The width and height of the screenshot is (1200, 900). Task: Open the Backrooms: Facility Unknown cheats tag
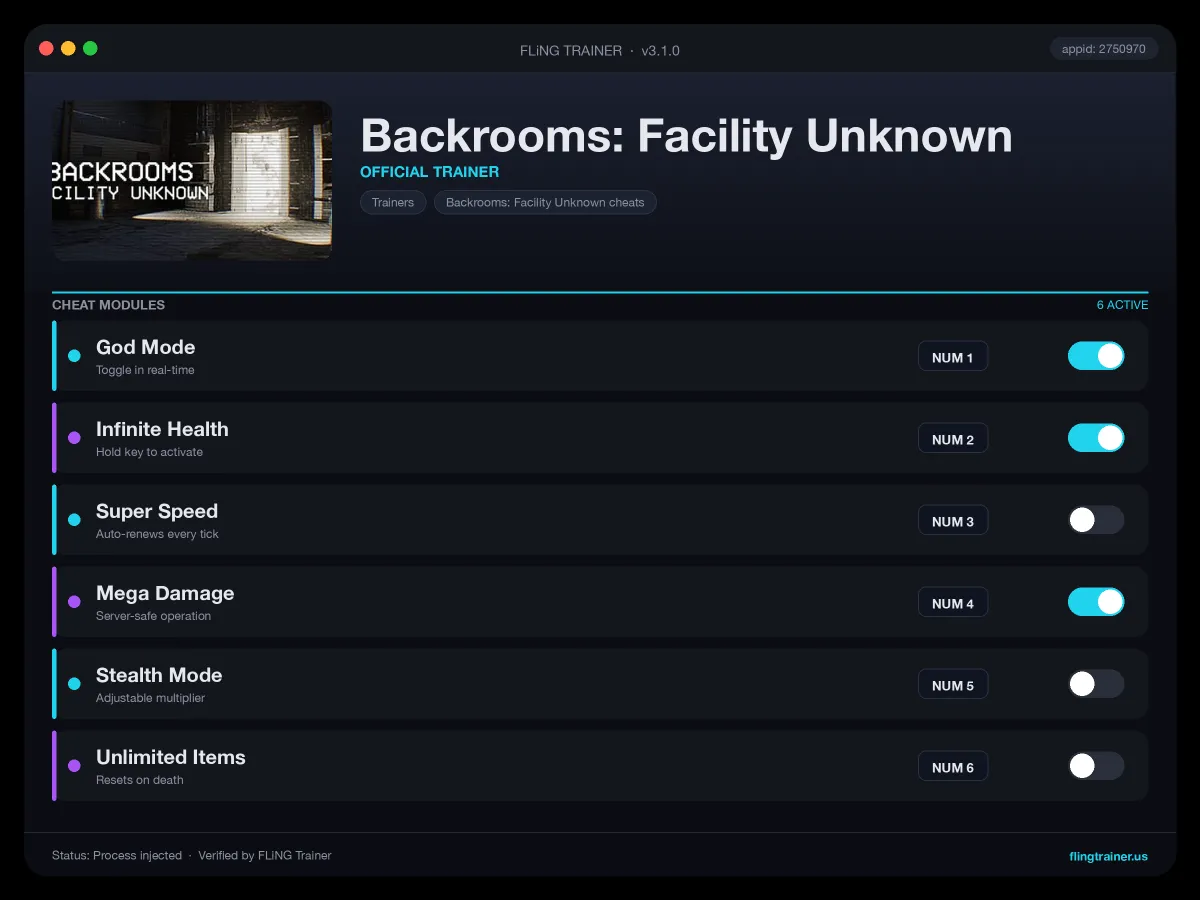click(545, 202)
